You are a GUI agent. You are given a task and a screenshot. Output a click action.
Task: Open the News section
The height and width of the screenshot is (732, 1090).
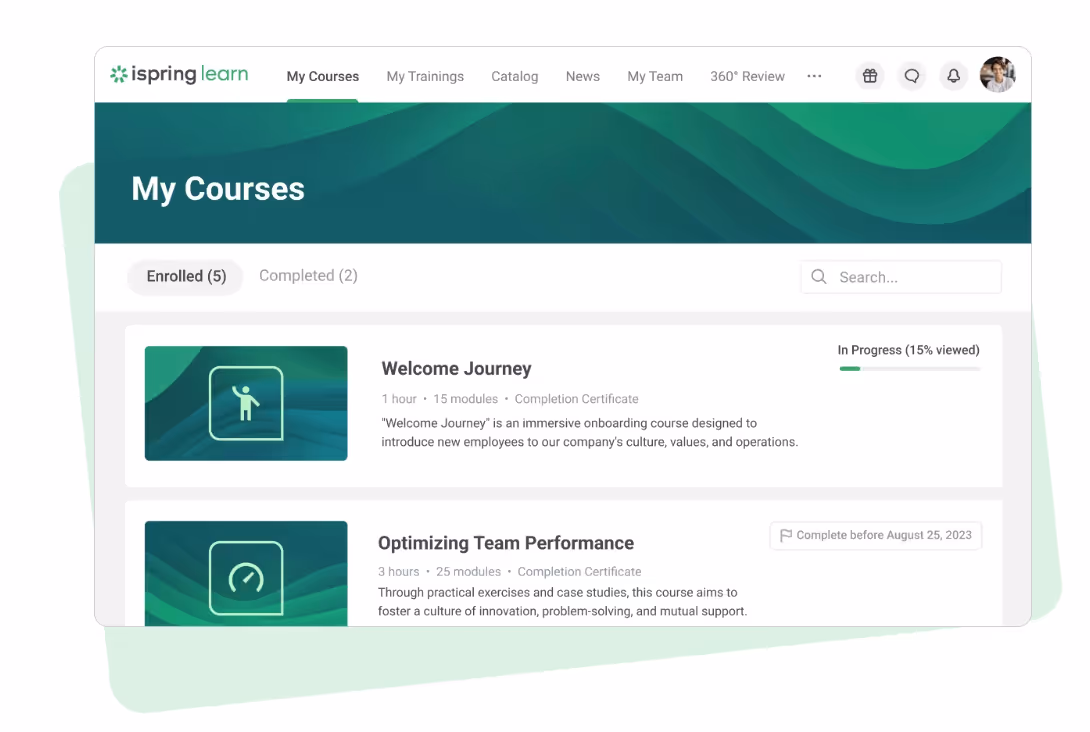[x=583, y=76]
